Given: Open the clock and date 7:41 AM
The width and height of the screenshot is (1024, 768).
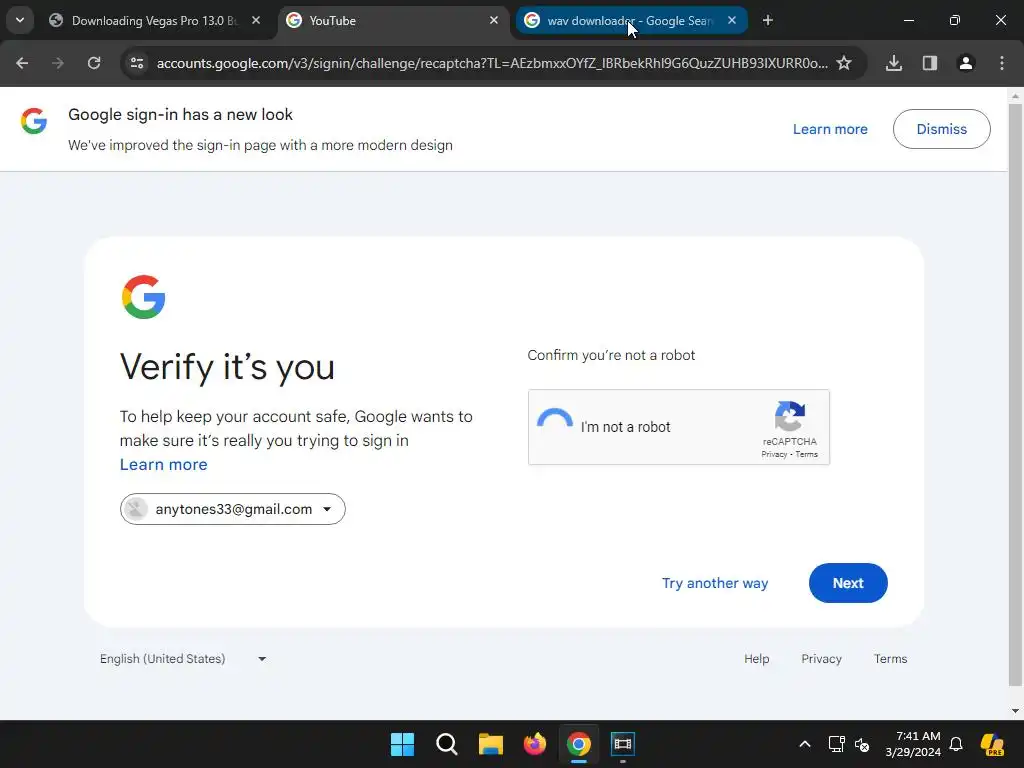Looking at the screenshot, I should coord(913,744).
